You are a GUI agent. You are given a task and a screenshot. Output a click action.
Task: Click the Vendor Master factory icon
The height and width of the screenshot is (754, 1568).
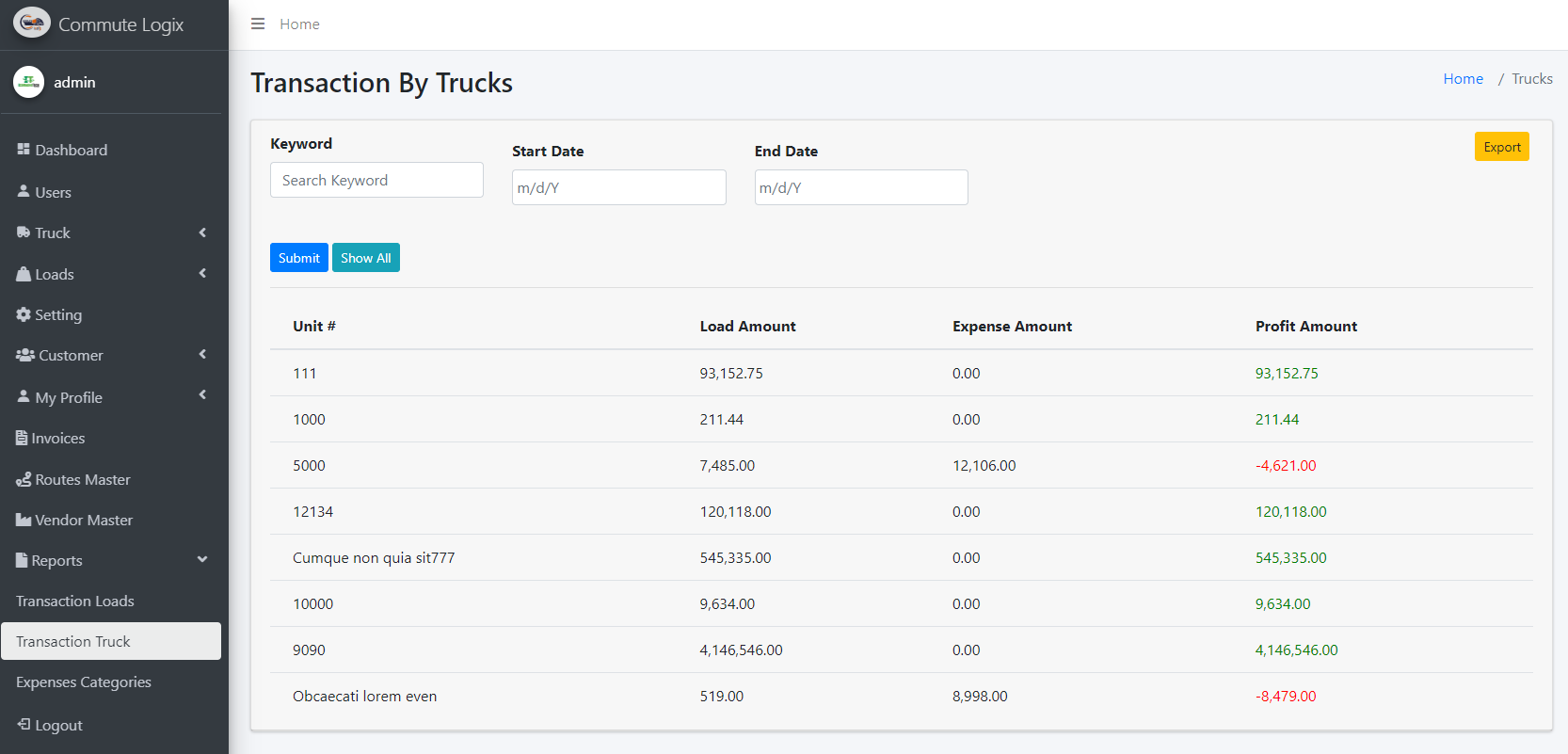pyautogui.click(x=24, y=520)
